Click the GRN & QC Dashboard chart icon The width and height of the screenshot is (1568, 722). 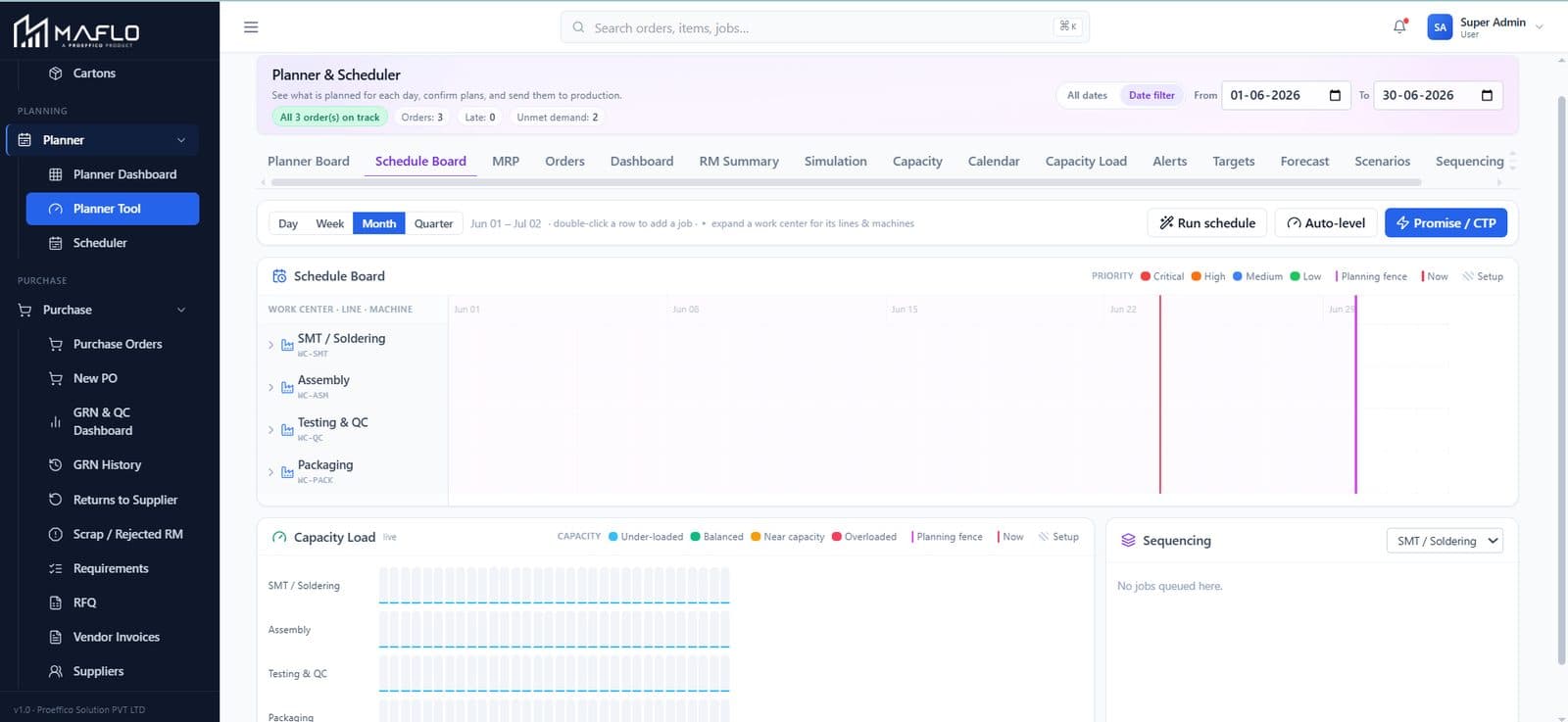[x=56, y=421]
